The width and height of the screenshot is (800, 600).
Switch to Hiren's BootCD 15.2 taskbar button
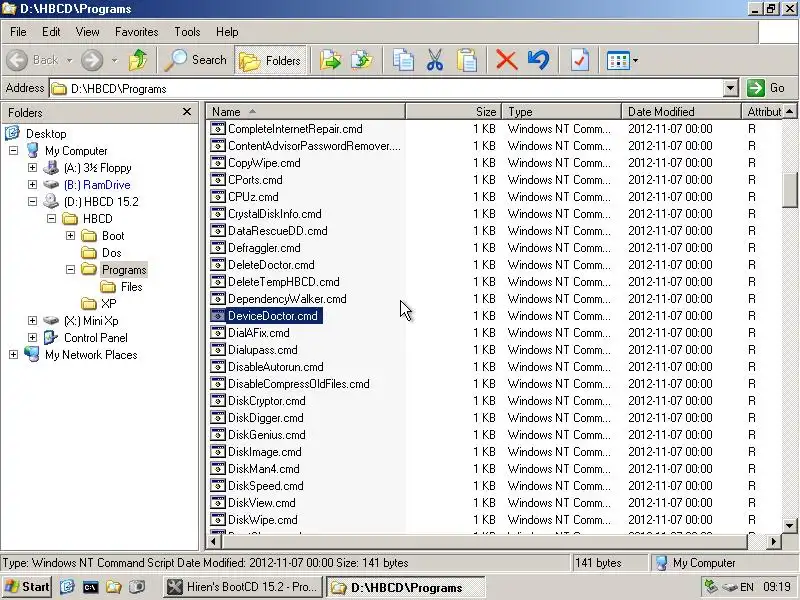pyautogui.click(x=243, y=587)
